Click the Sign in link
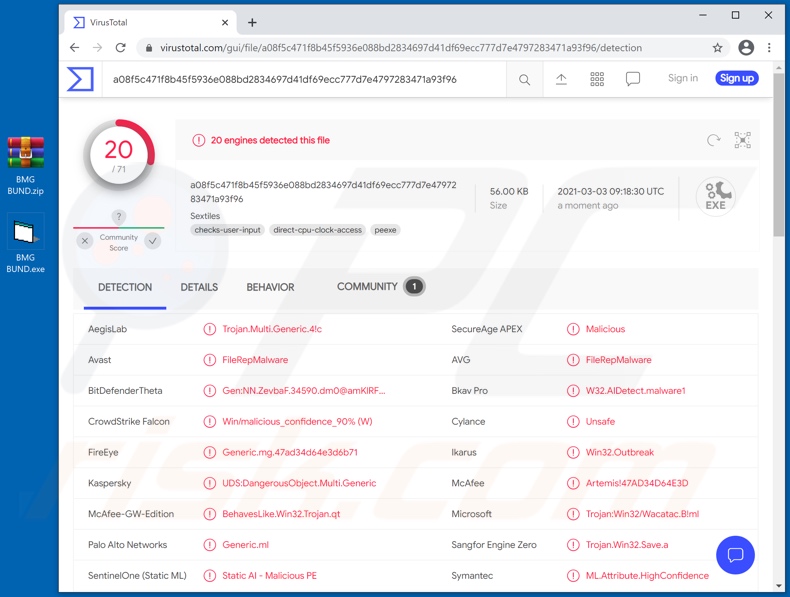Screen dimensions: 790x597 683,78
